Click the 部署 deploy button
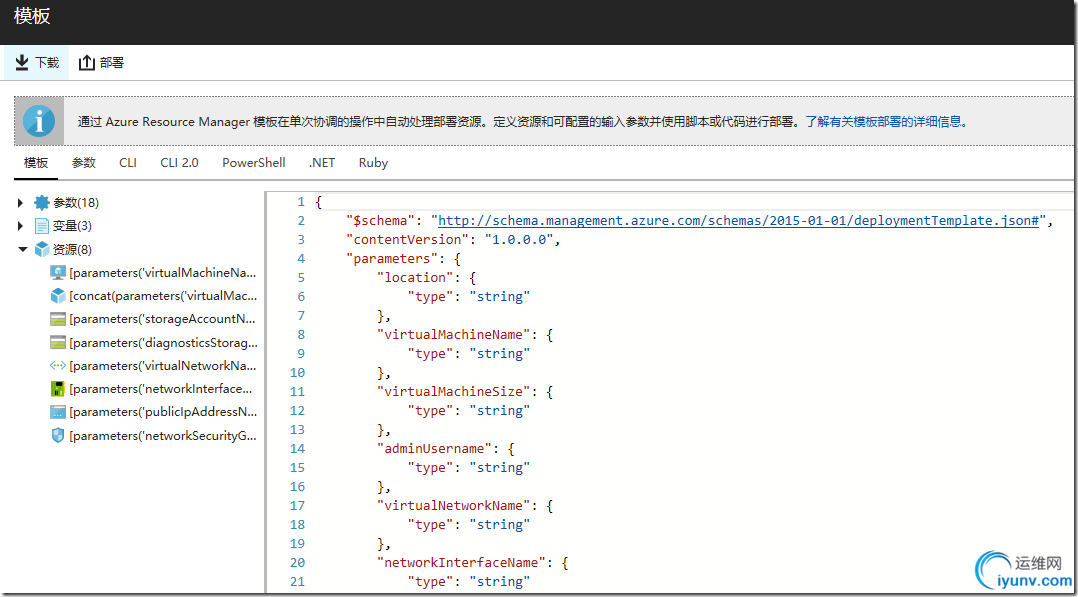The height and width of the screenshot is (597, 1078). tap(101, 63)
